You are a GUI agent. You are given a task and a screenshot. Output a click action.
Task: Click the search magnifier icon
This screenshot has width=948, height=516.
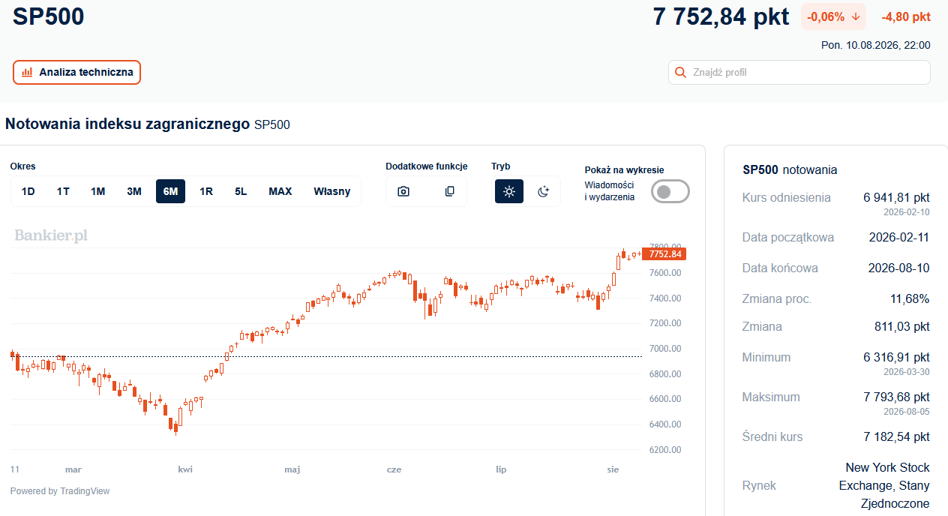point(680,73)
